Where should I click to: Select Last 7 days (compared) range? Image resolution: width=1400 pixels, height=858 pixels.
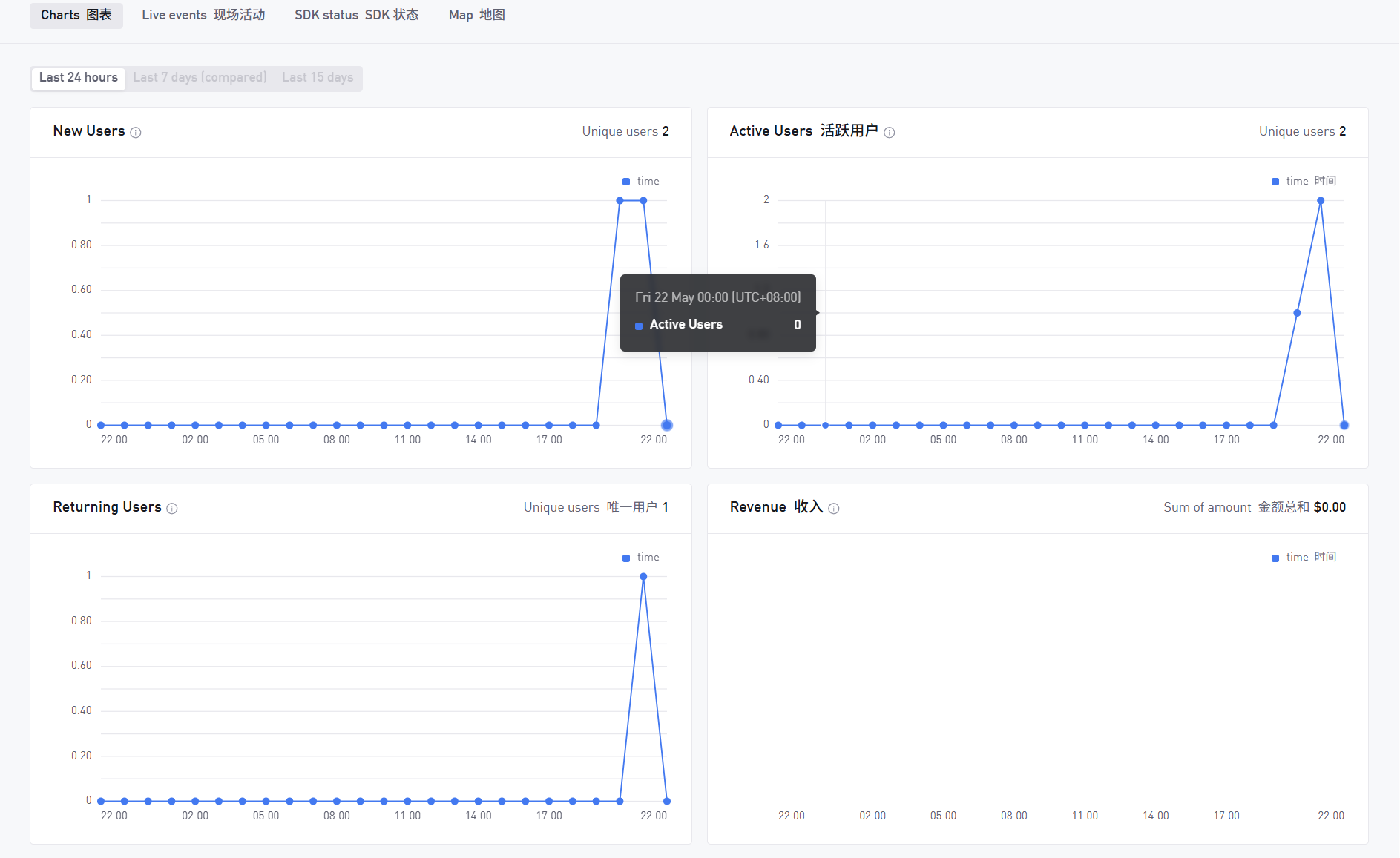[x=200, y=78]
